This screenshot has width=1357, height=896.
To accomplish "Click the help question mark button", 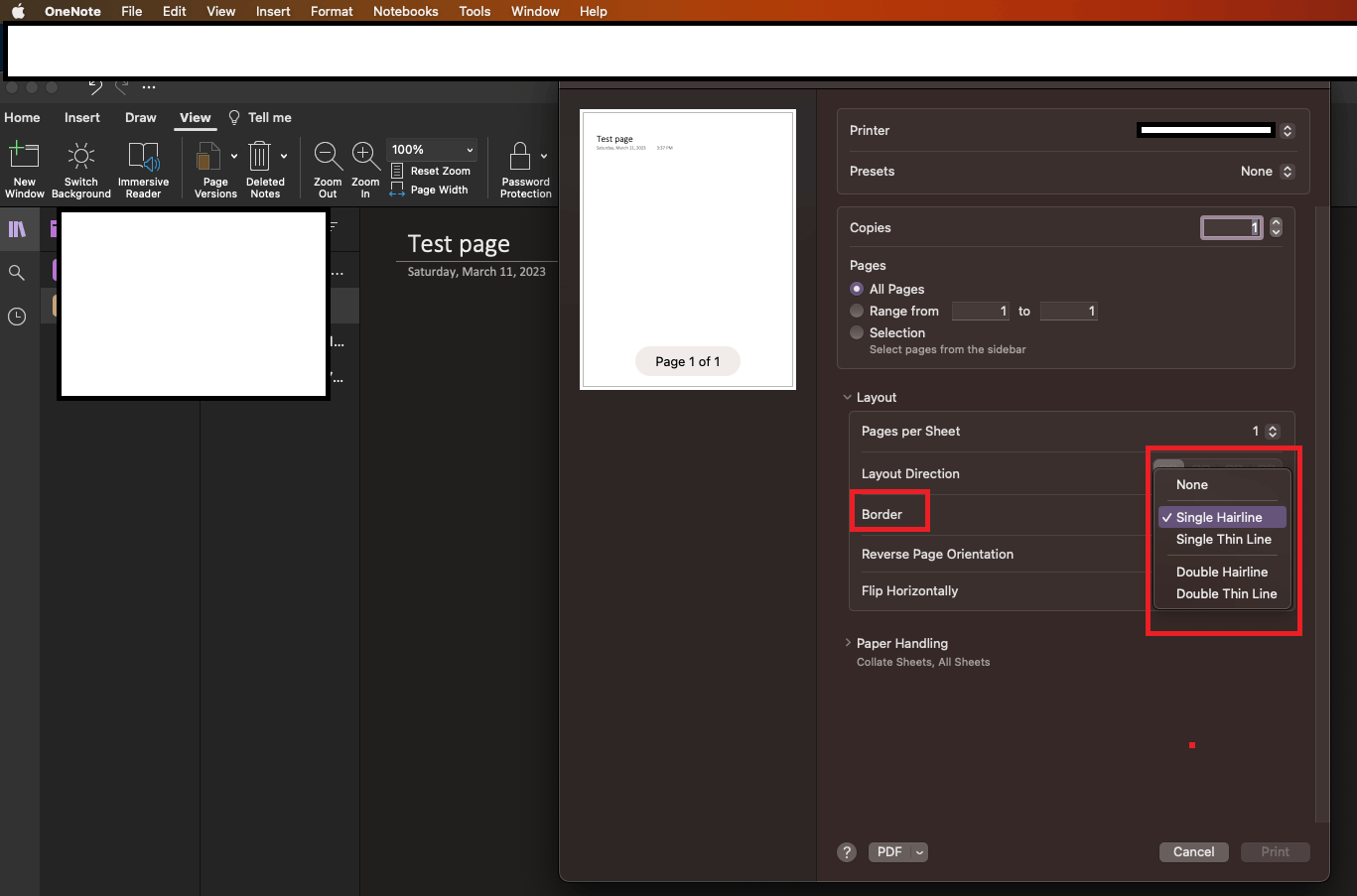I will (x=847, y=852).
